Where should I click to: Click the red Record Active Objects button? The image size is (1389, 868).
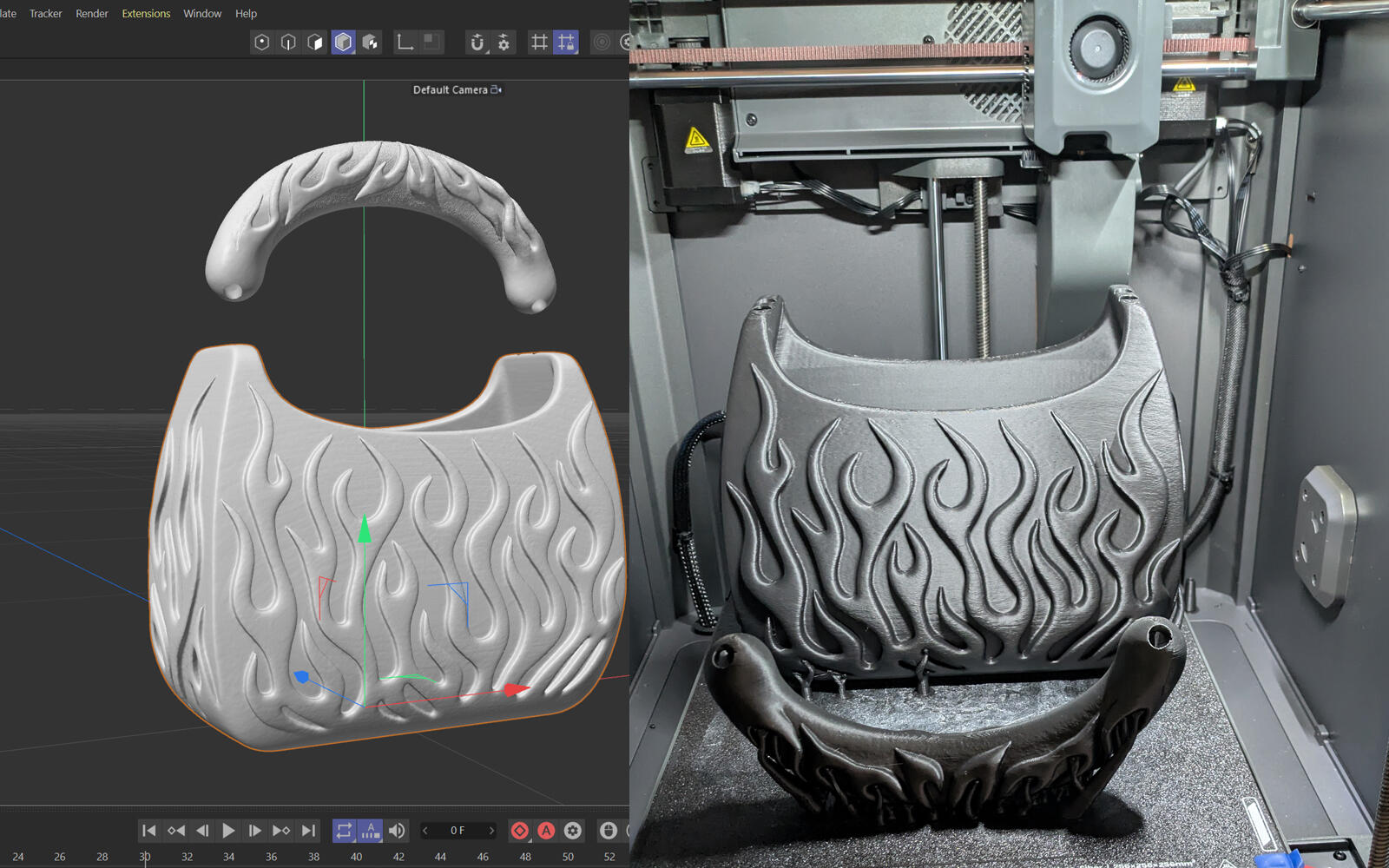[519, 831]
